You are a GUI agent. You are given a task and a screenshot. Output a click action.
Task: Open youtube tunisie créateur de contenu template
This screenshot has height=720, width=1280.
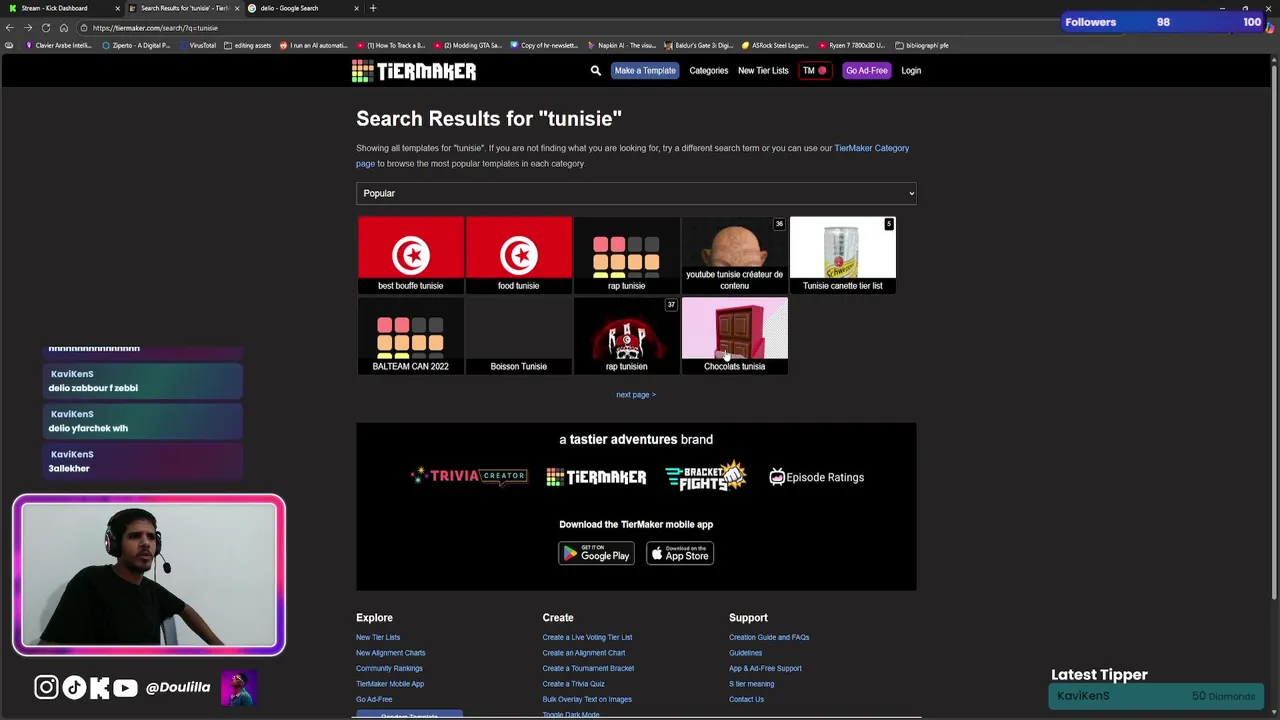click(734, 255)
